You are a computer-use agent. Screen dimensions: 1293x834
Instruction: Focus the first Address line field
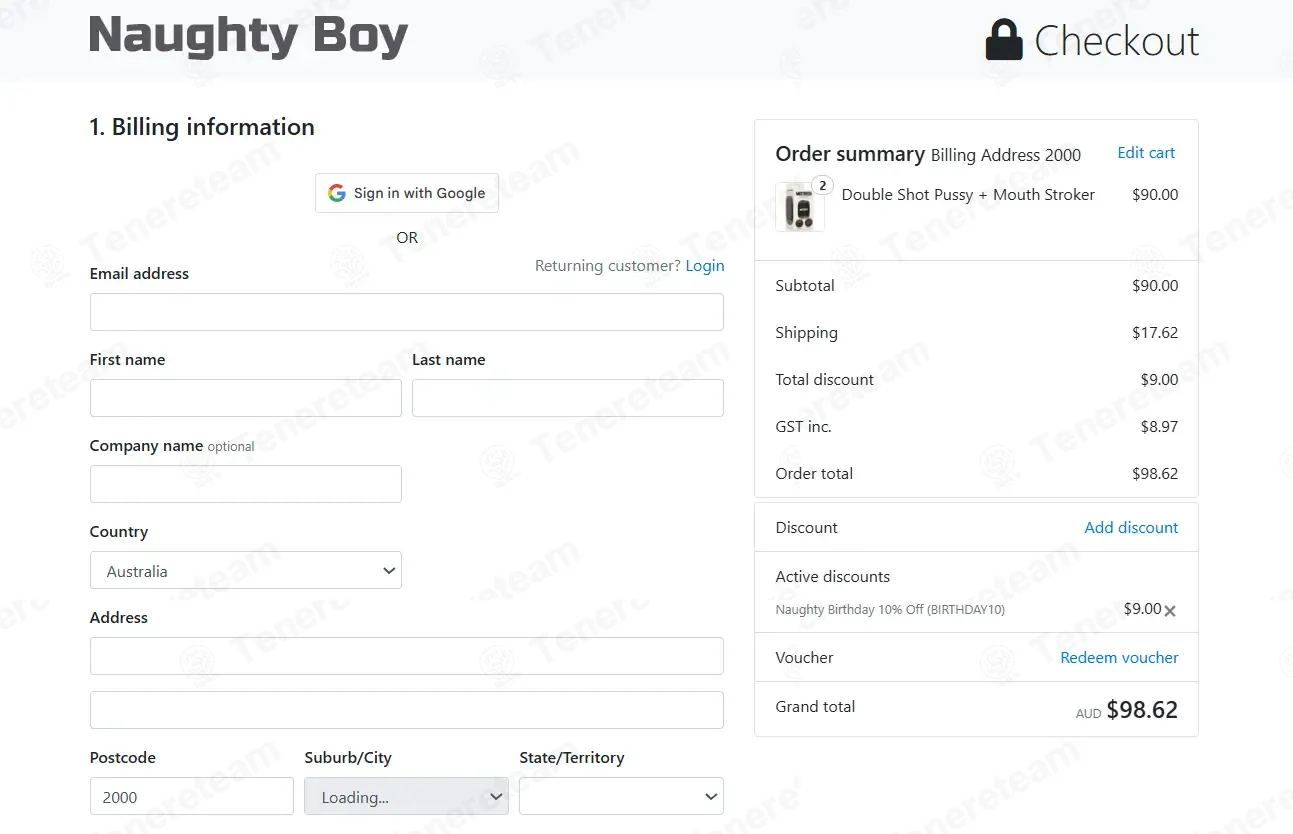407,656
